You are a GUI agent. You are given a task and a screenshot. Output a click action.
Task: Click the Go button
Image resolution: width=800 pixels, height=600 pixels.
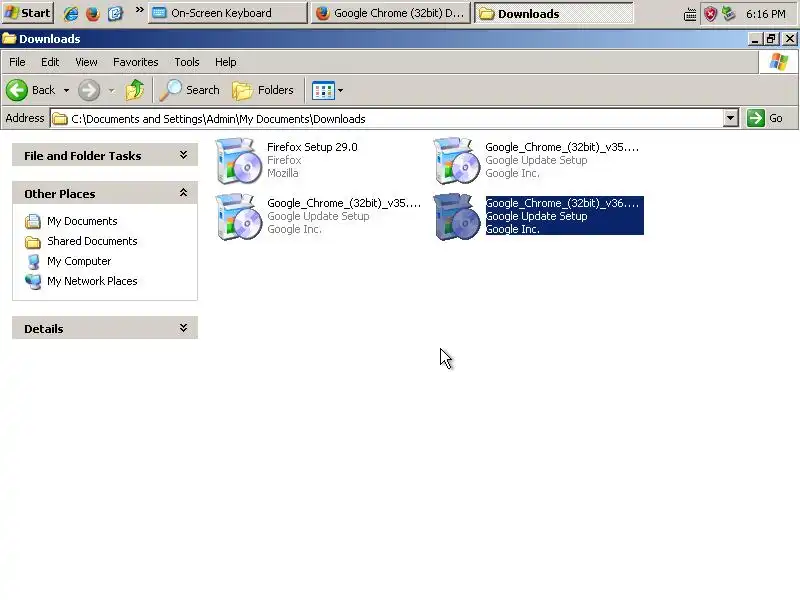coord(764,118)
